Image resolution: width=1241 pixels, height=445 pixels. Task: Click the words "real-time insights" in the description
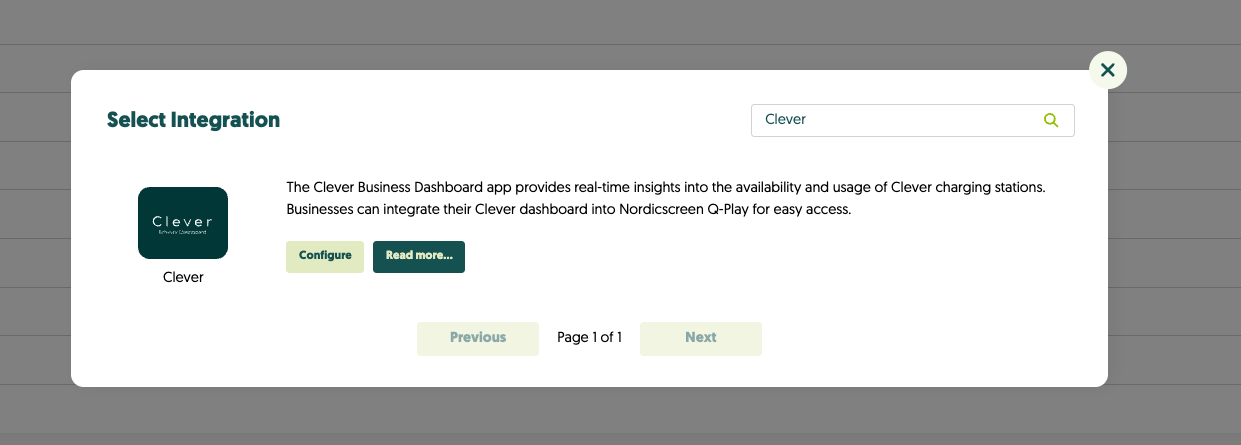pos(614,188)
